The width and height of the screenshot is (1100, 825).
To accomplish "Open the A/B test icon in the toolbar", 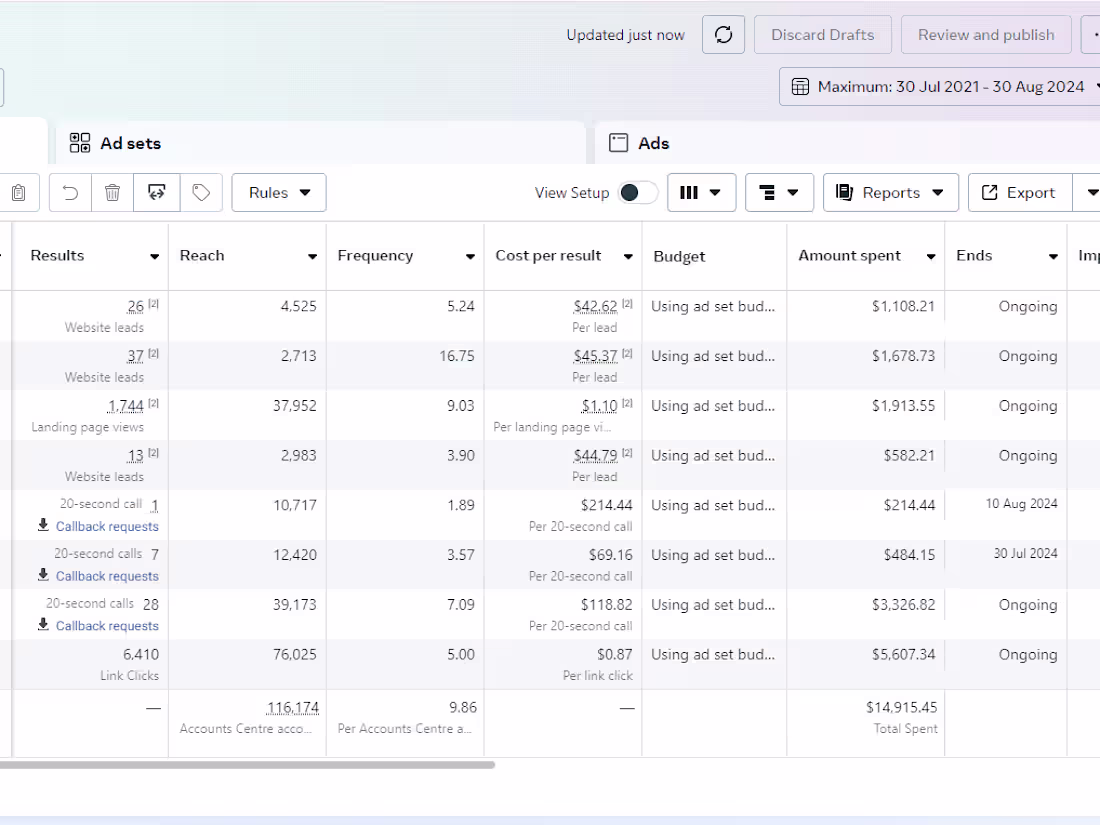I will click(x=156, y=192).
